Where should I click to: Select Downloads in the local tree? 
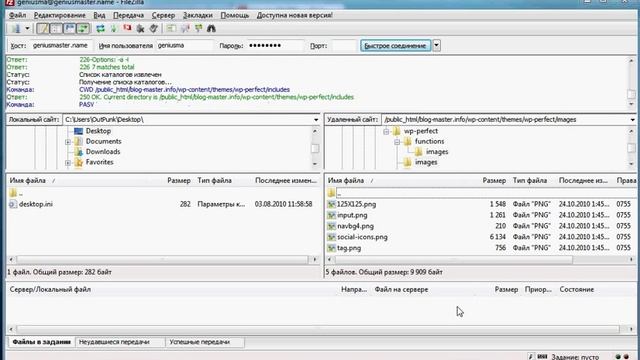coord(102,152)
